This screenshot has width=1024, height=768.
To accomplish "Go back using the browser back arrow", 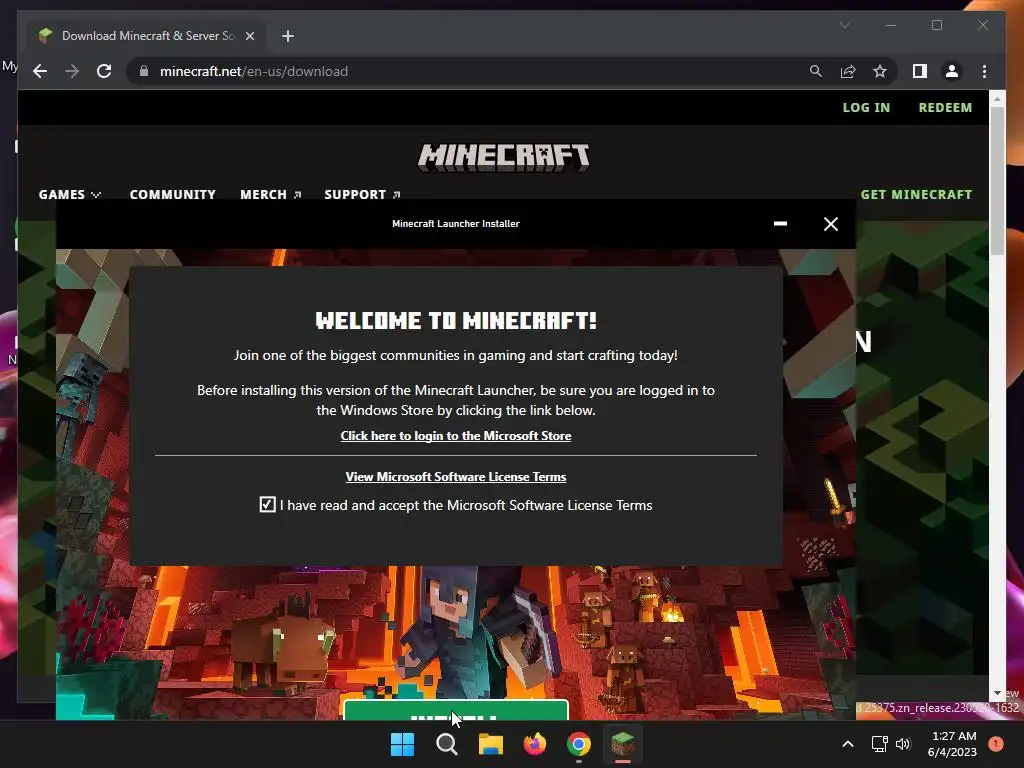I will [40, 71].
